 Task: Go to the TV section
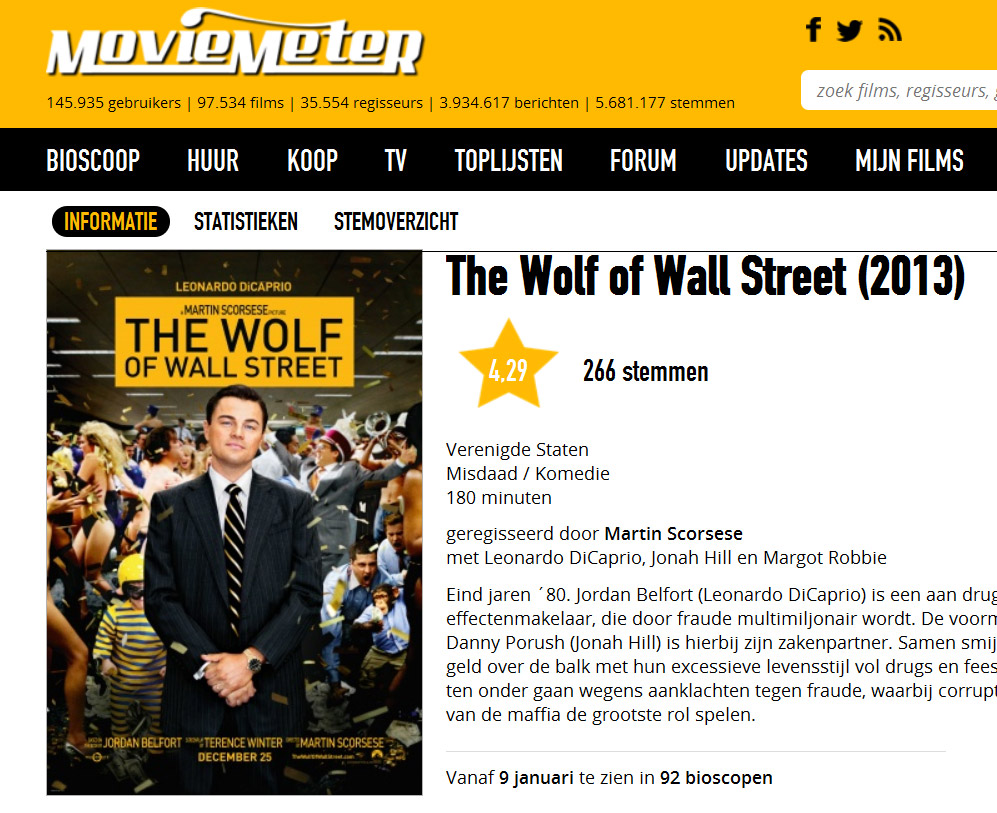click(395, 160)
